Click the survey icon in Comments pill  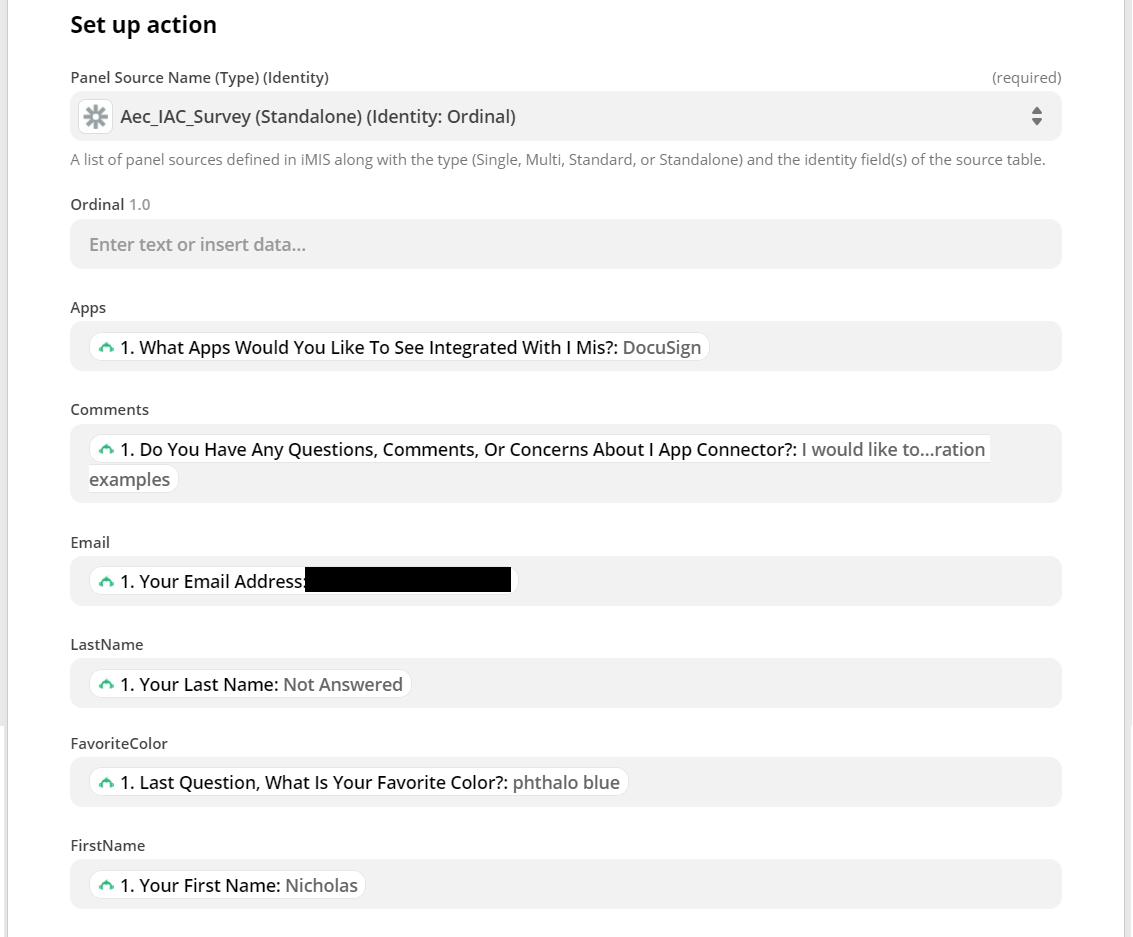[106, 450]
